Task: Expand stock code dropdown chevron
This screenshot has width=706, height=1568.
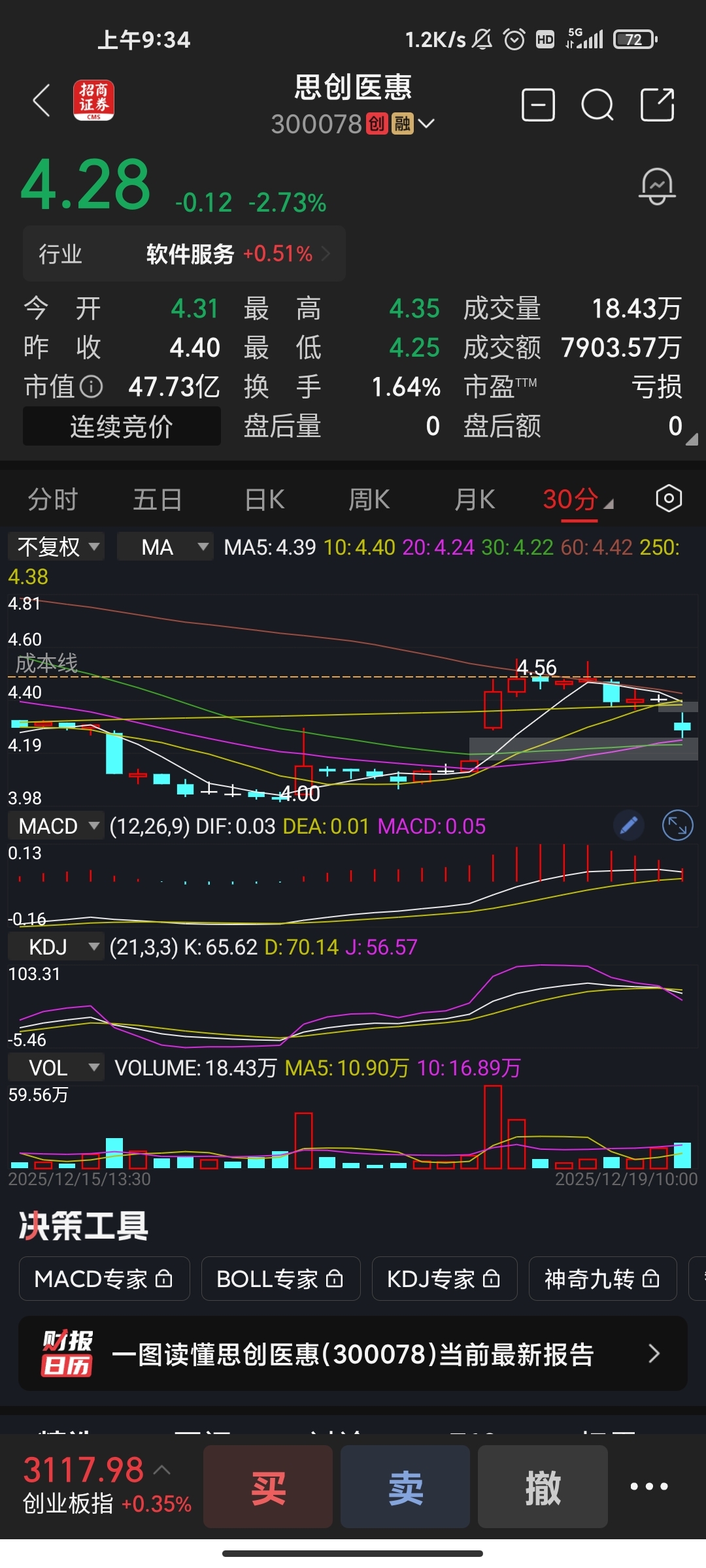Action: [426, 123]
